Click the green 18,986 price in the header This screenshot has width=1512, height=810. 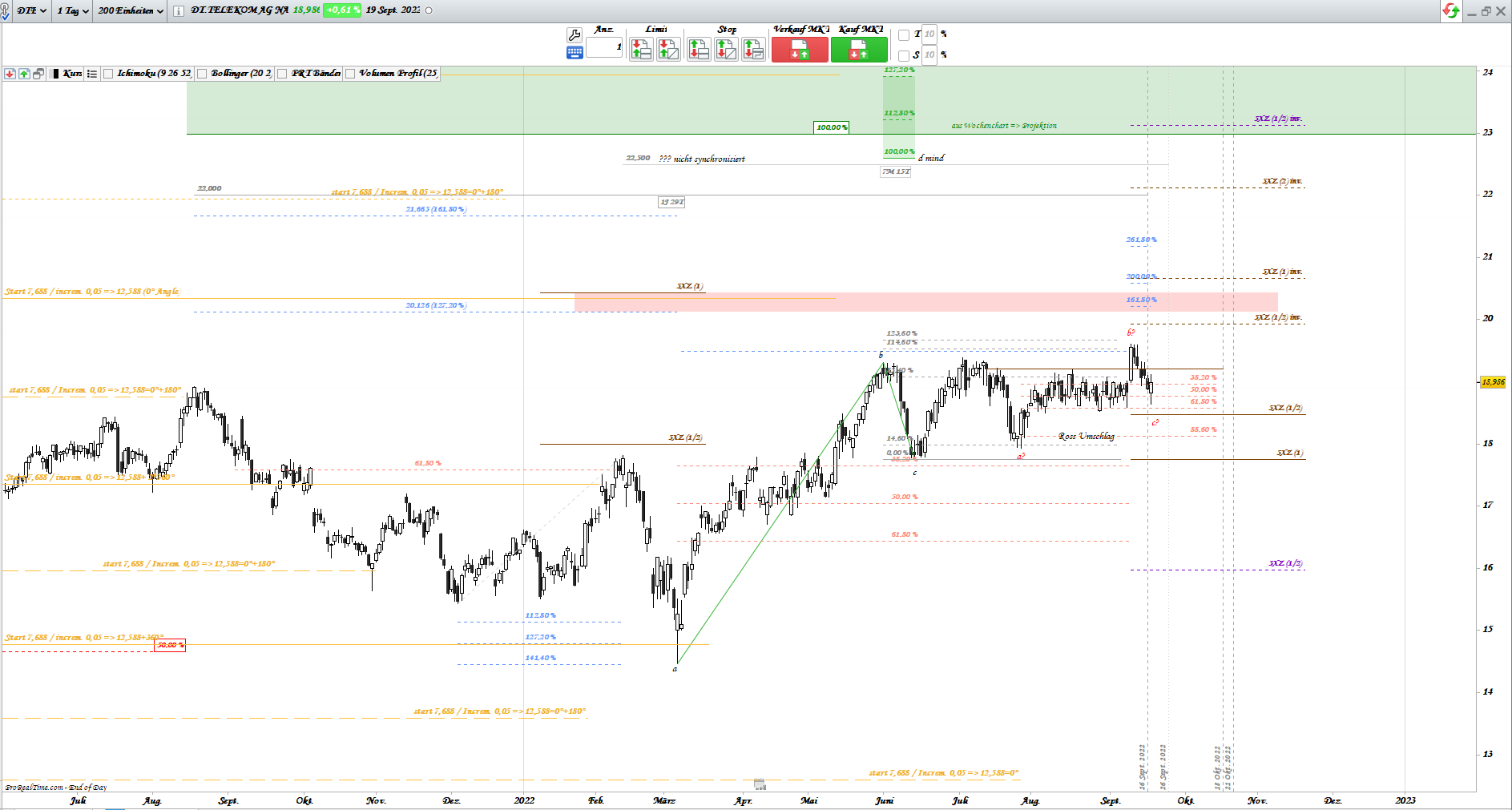pyautogui.click(x=306, y=10)
